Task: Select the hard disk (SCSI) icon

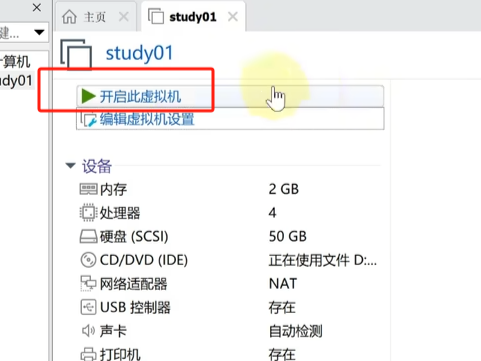Action: pos(88,236)
